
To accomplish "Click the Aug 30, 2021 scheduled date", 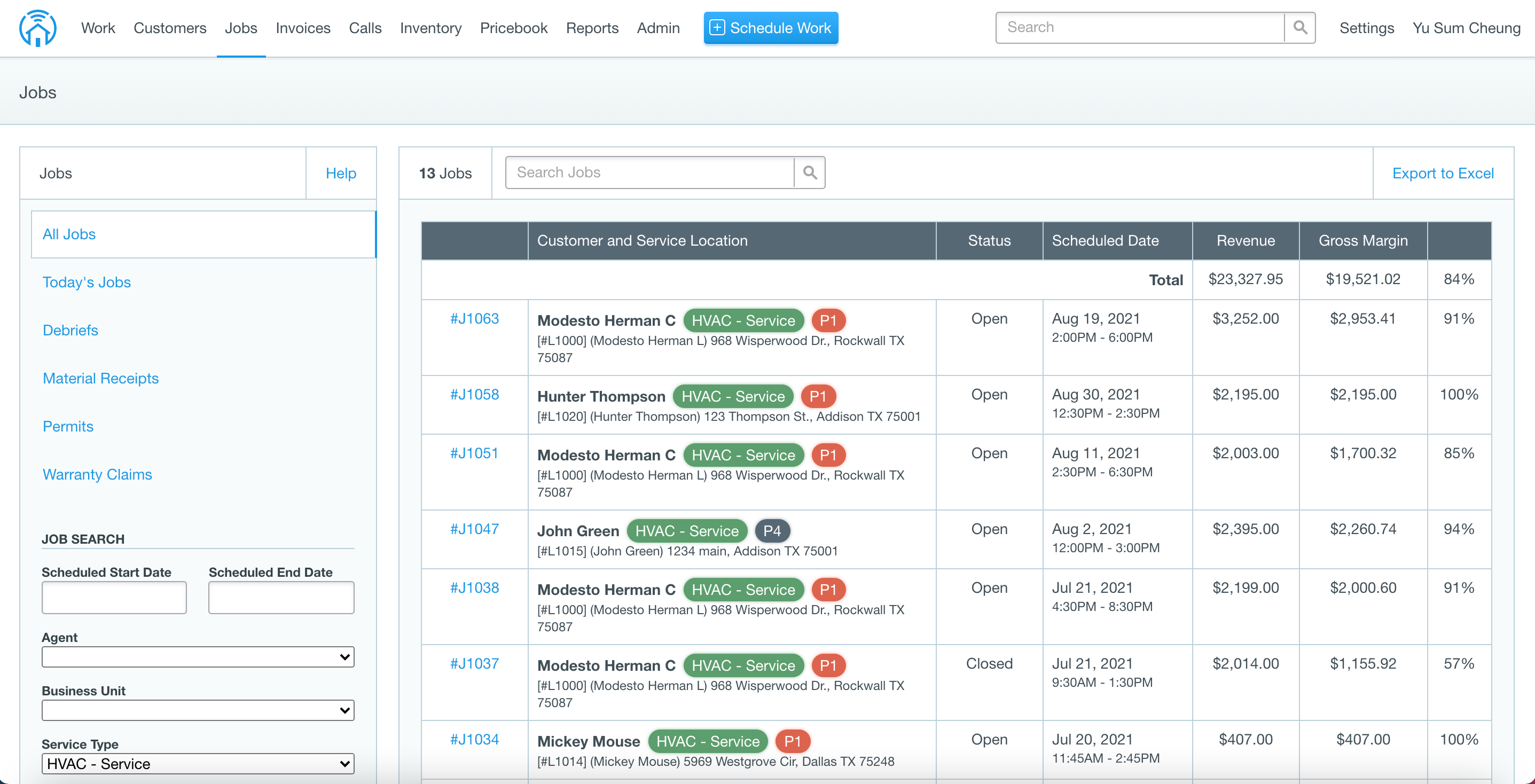I will 1096,394.
